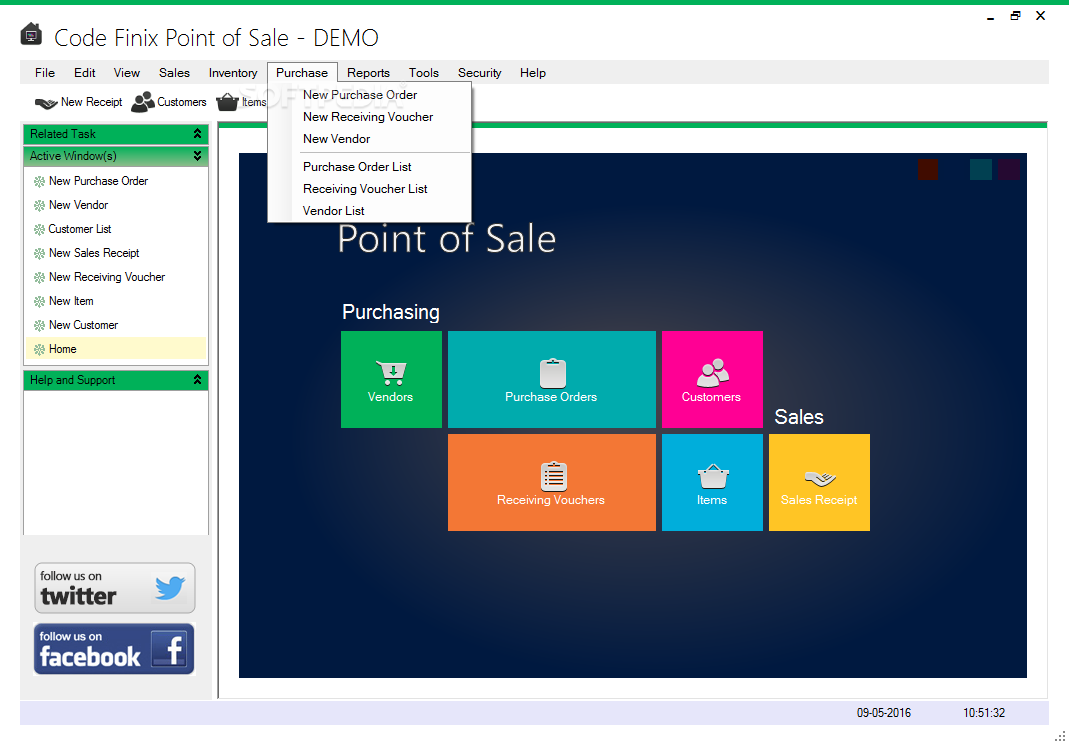The width and height of the screenshot is (1069, 745).
Task: Choose New Receiving Voucher from menu
Action: [370, 117]
